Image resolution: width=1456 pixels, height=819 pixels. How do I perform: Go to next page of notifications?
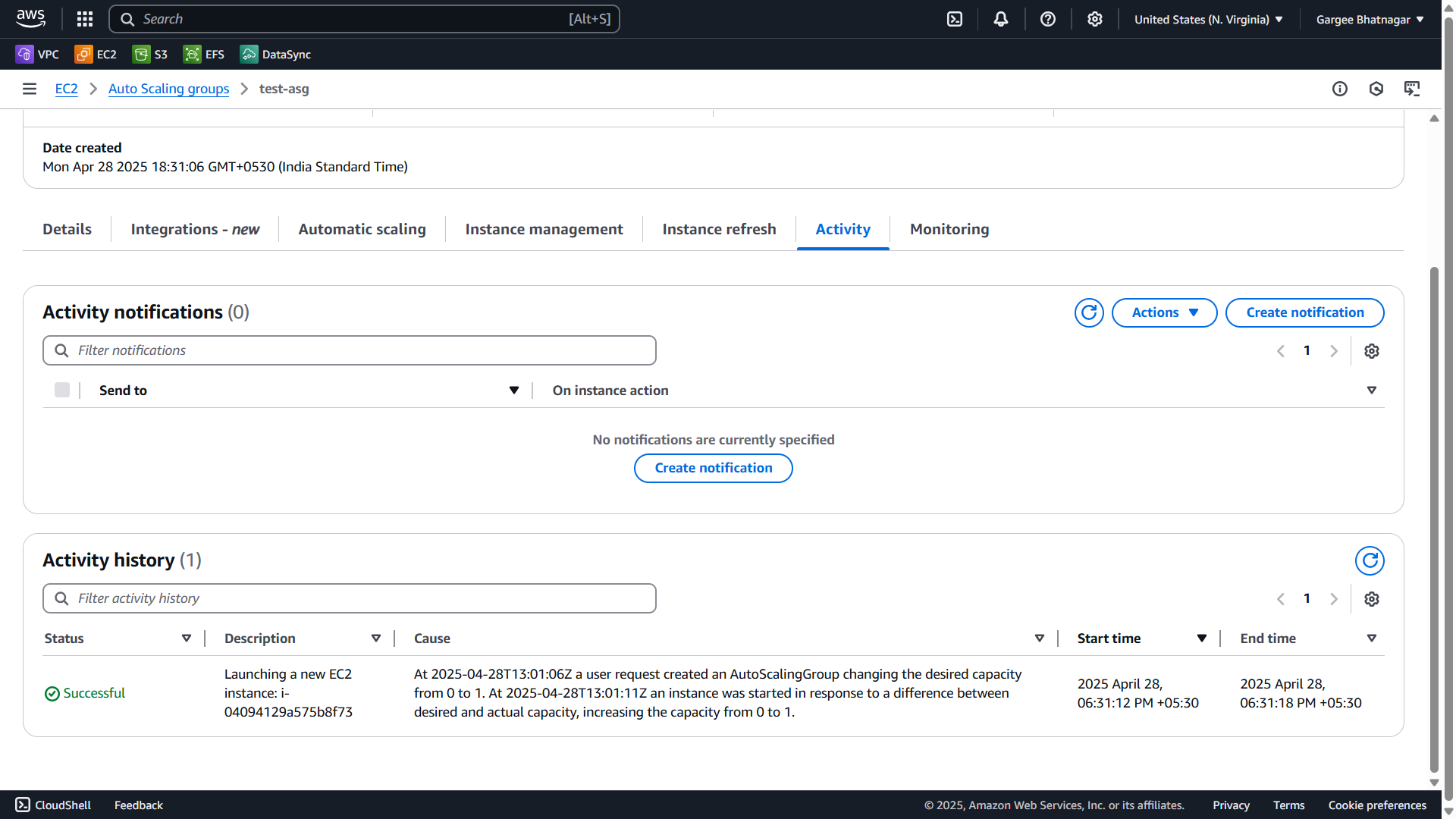pyautogui.click(x=1334, y=351)
